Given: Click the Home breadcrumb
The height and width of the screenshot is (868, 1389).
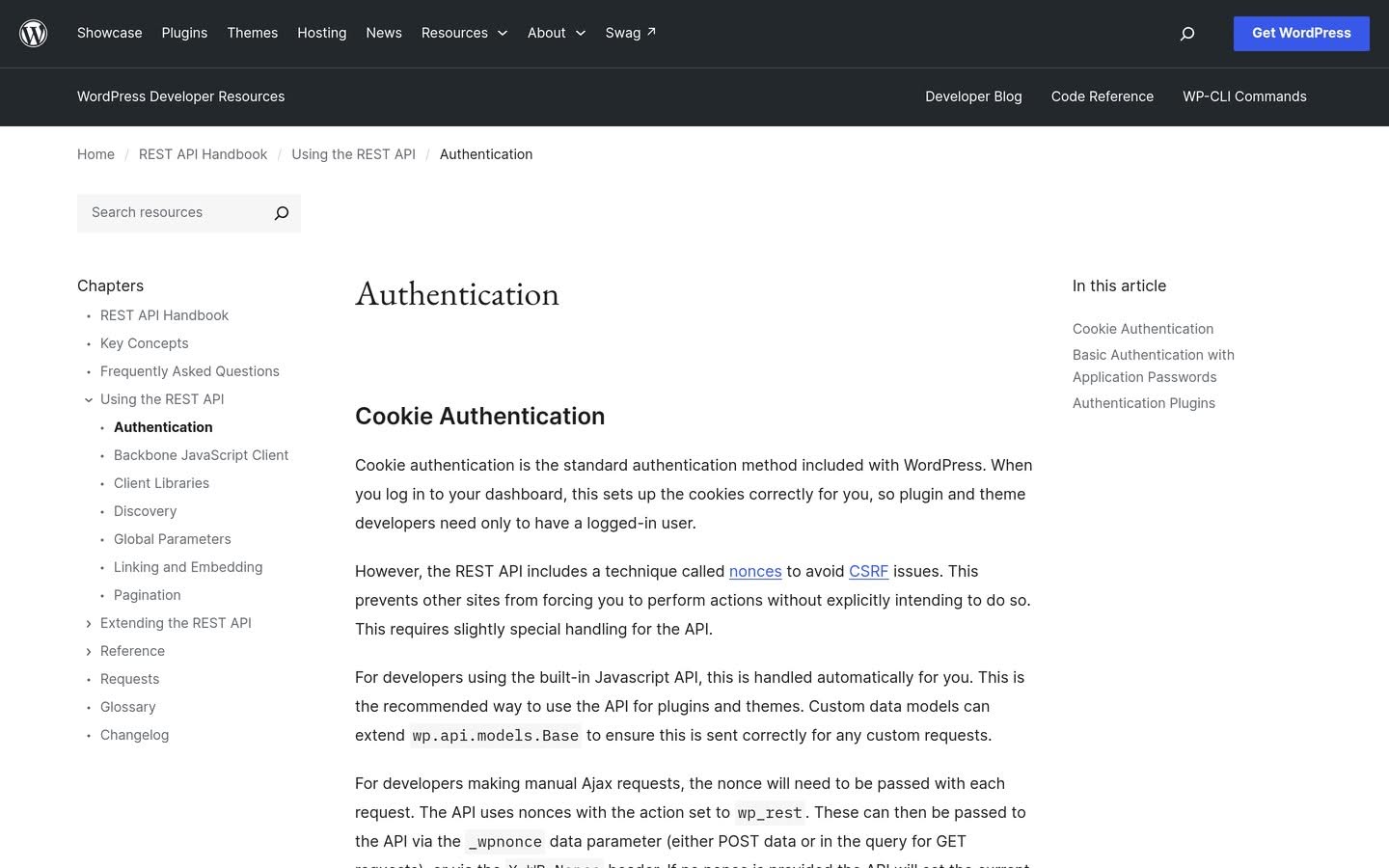Looking at the screenshot, I should (95, 154).
